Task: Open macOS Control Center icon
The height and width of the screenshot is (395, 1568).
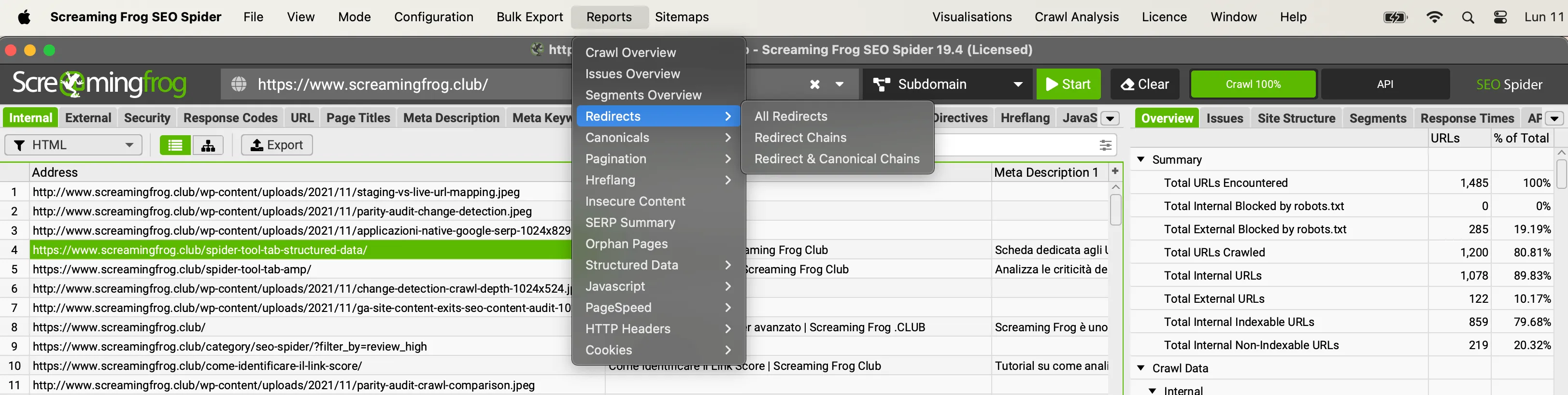Action: pos(1500,17)
